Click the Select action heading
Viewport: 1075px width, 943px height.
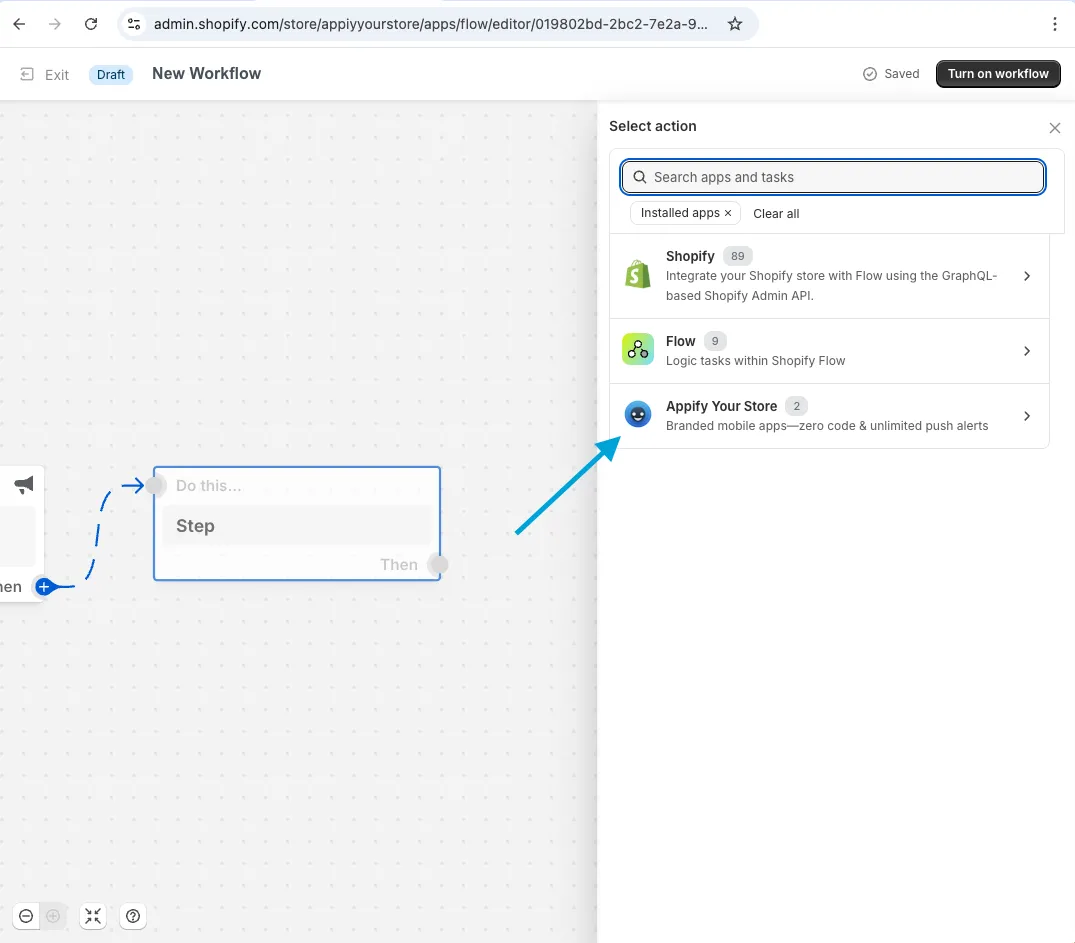click(653, 126)
